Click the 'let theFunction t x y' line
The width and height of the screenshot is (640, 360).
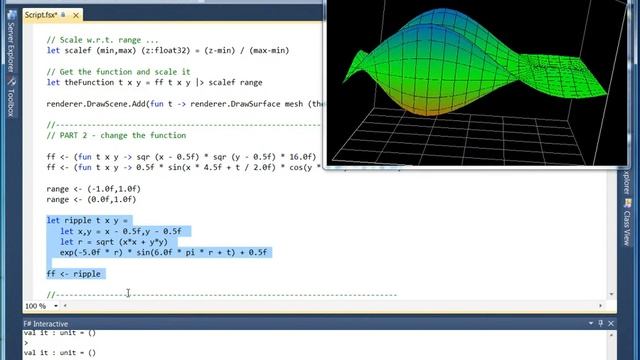tap(154, 82)
